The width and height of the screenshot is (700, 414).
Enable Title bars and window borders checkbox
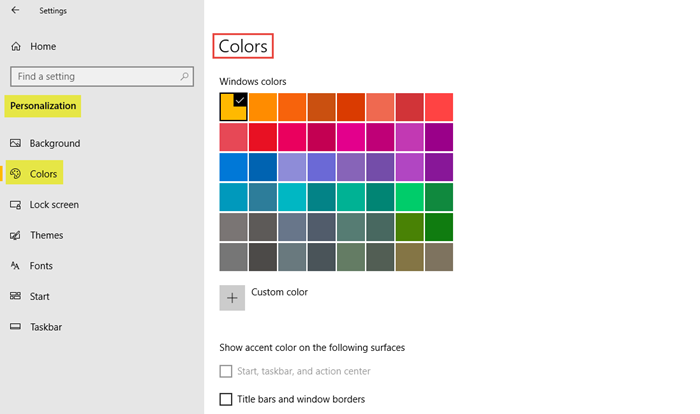click(226, 400)
